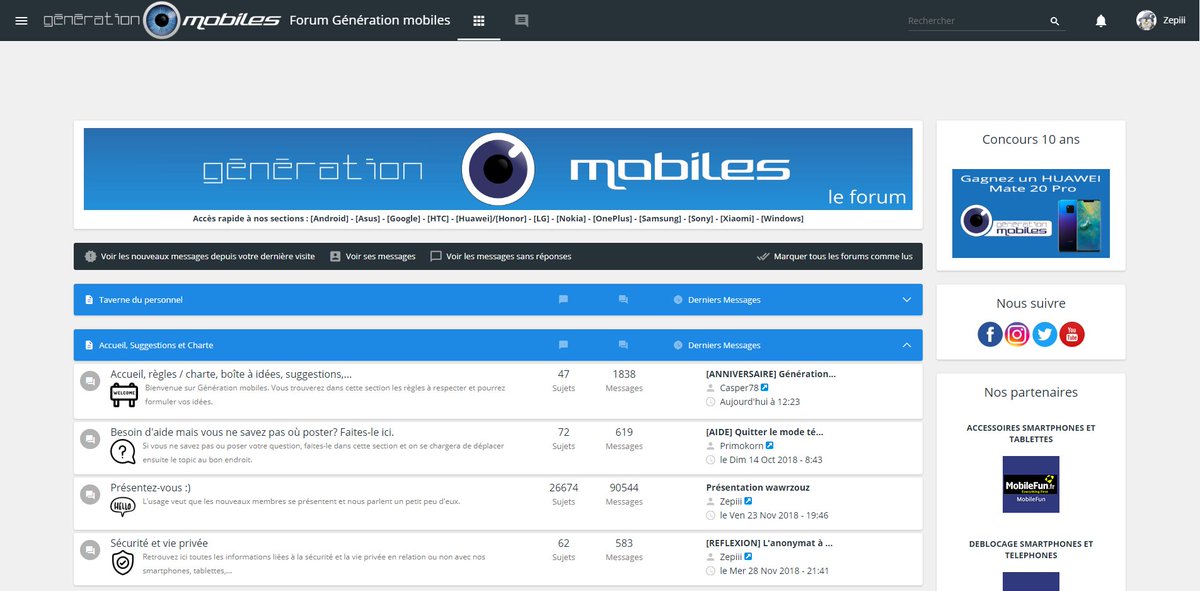This screenshot has width=1200, height=591.
Task: Open Accueil, Suggestions et Charte category
Action: [156, 345]
